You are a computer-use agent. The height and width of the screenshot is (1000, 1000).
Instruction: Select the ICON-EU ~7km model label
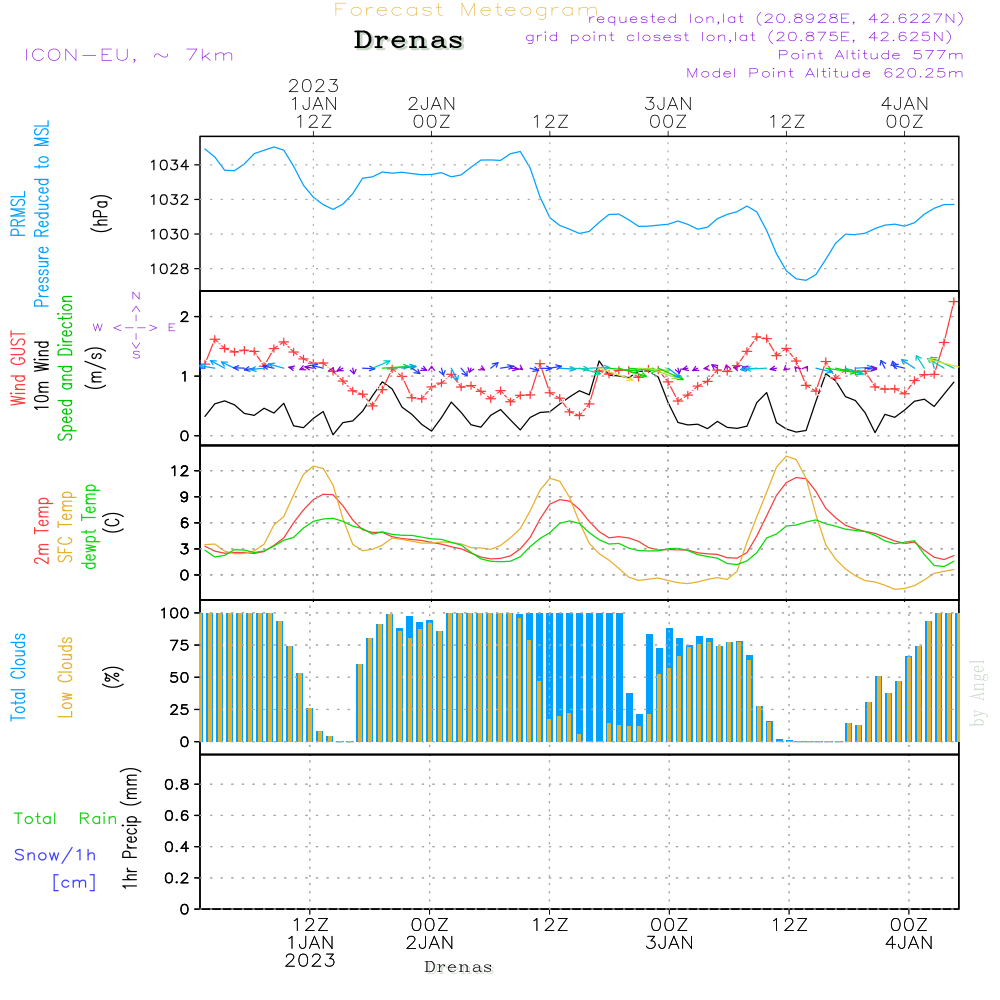[x=128, y=55]
